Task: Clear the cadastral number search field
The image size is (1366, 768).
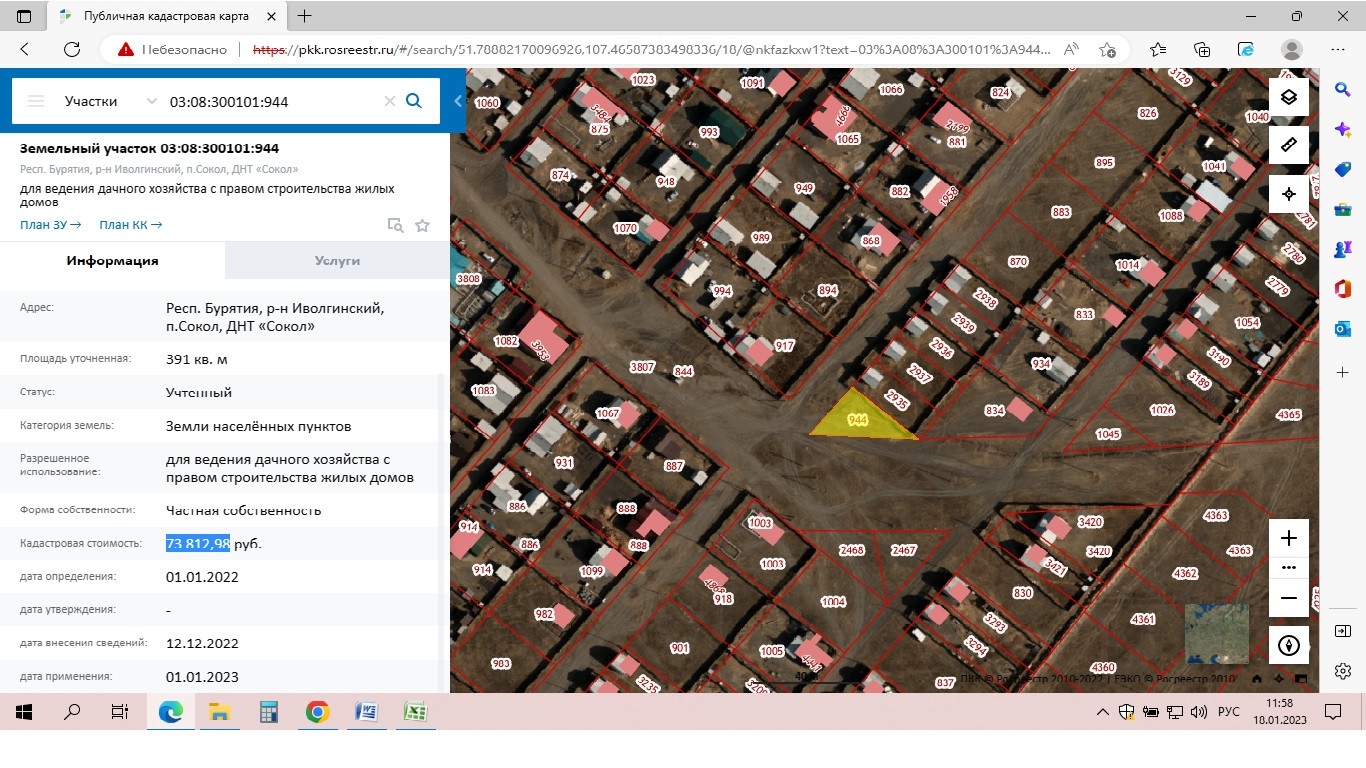Action: [390, 101]
